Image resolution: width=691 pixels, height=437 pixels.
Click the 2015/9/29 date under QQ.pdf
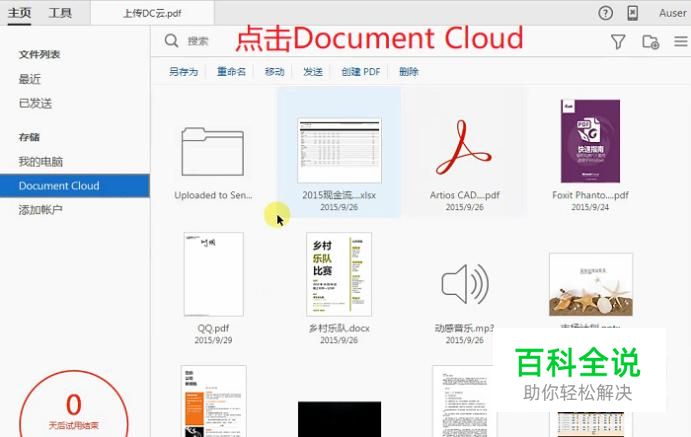coord(213,340)
